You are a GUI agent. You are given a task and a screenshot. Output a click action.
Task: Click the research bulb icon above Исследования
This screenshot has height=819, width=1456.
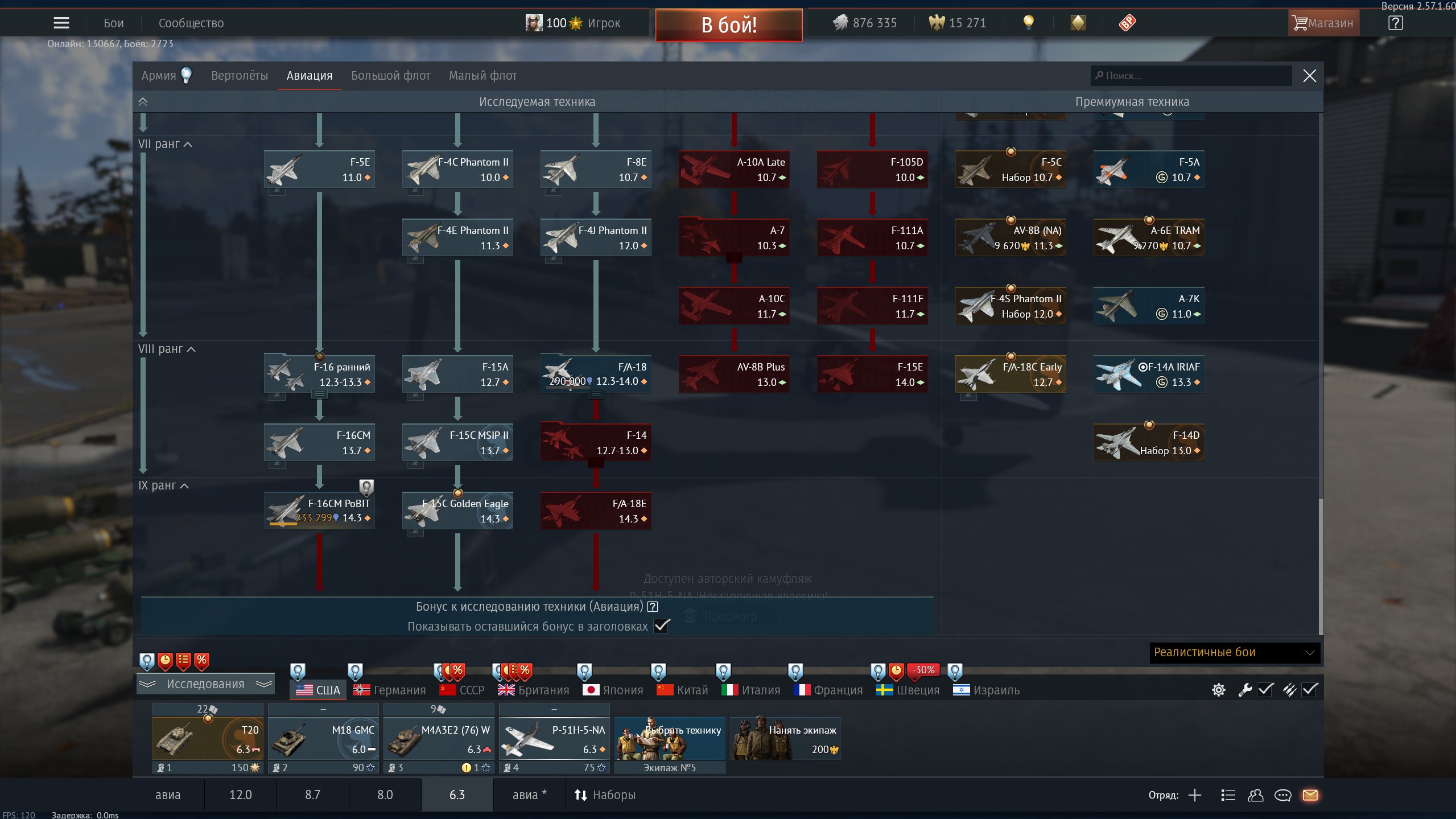[x=147, y=661]
